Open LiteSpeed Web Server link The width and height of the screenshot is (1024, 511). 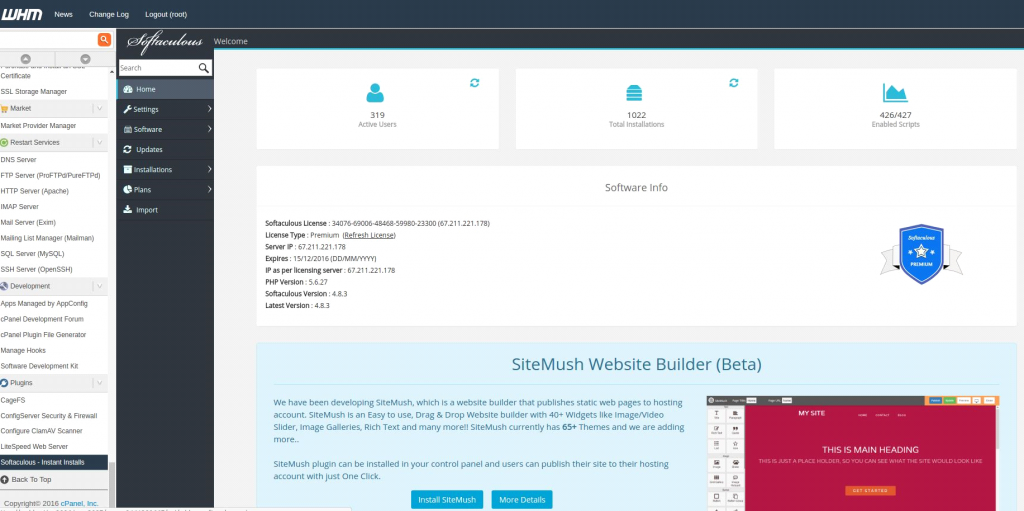34,446
